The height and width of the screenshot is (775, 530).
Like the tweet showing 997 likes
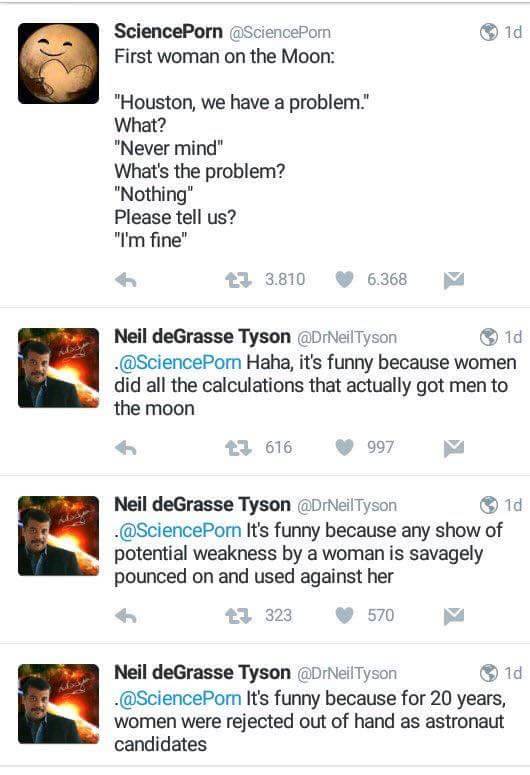point(345,447)
